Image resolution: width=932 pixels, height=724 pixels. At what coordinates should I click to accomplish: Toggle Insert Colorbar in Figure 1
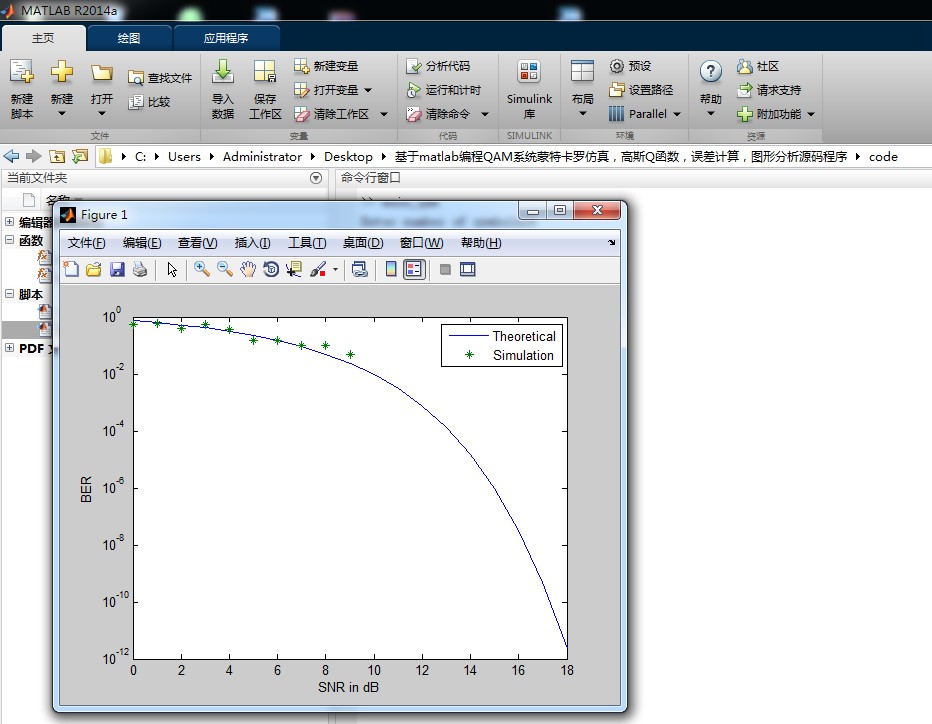391,269
